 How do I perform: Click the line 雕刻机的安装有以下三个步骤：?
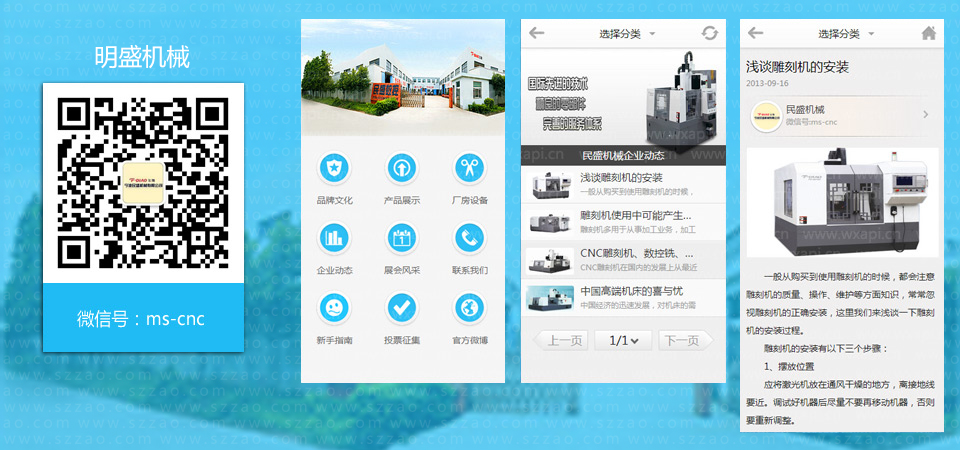[826, 348]
